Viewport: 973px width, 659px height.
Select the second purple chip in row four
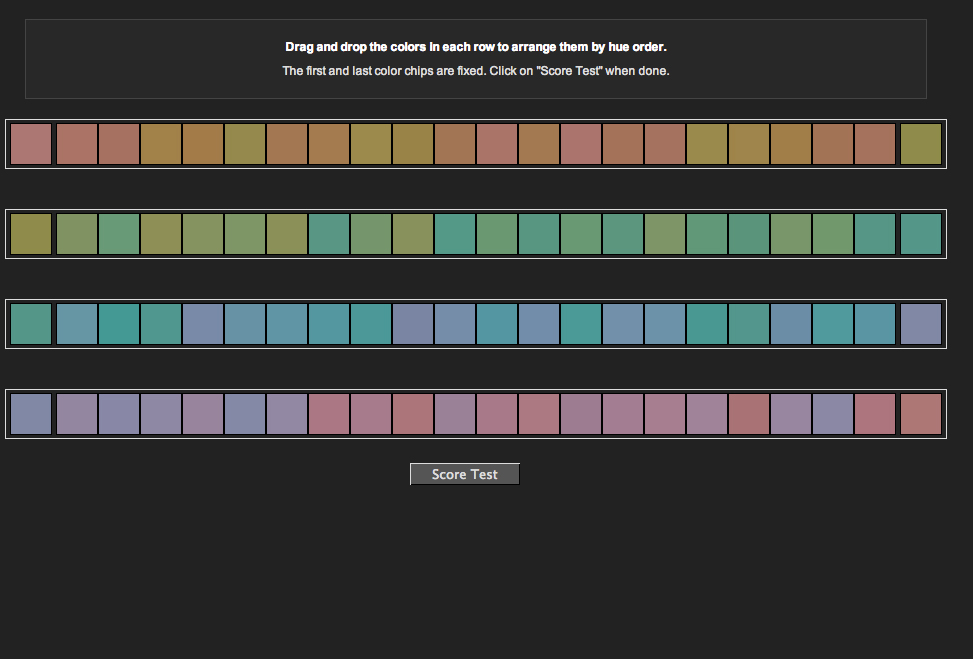76,413
